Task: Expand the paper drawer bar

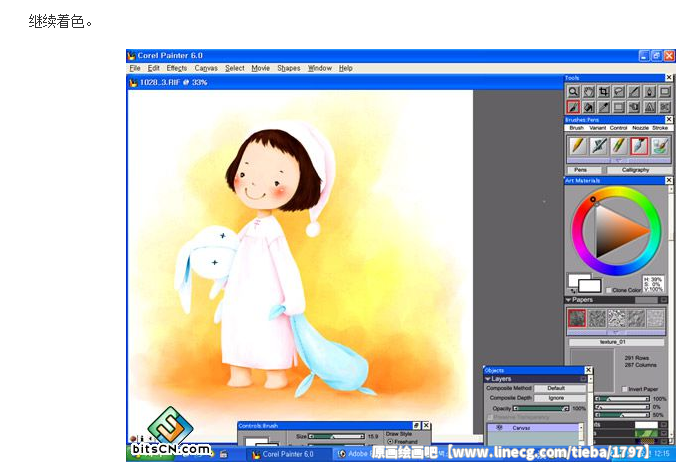Action: [616, 332]
